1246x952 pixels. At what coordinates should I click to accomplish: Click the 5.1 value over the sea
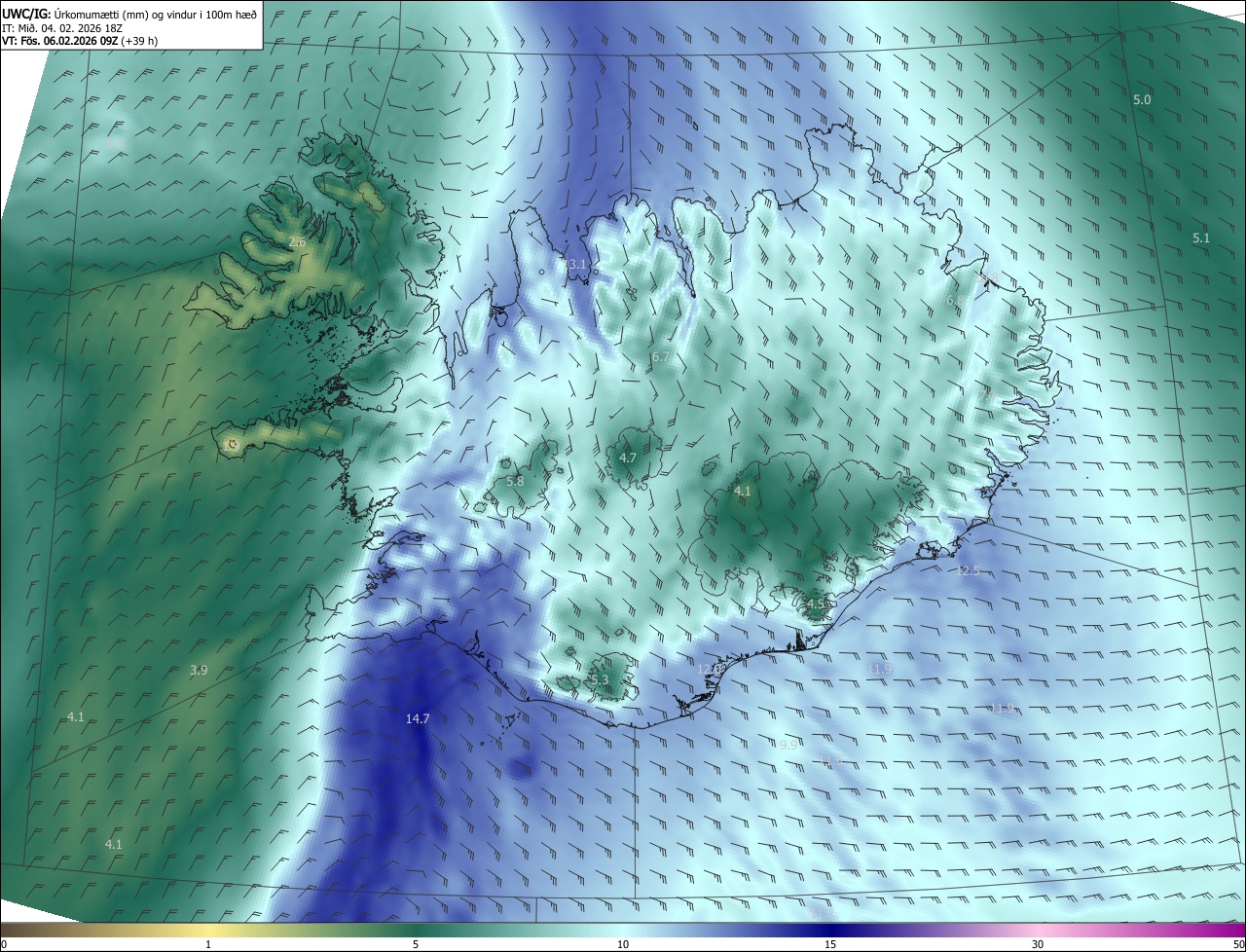click(1200, 238)
